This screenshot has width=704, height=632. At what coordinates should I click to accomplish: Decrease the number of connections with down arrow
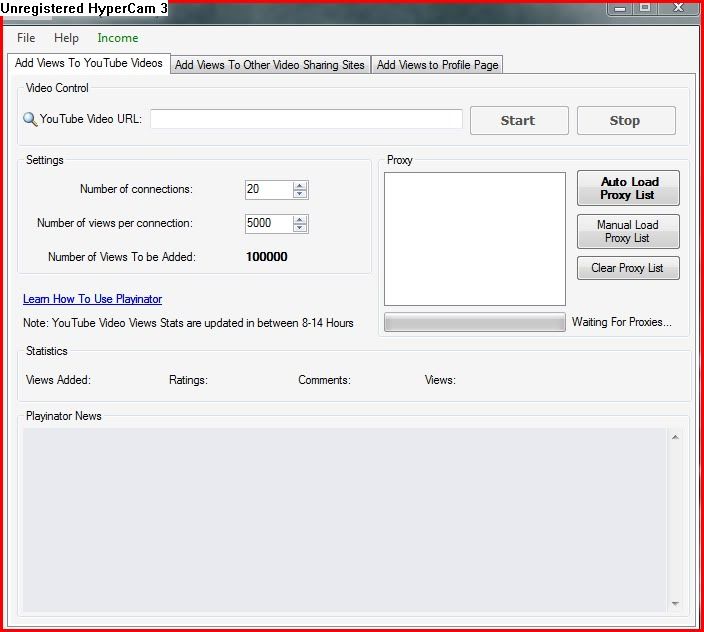click(300, 194)
